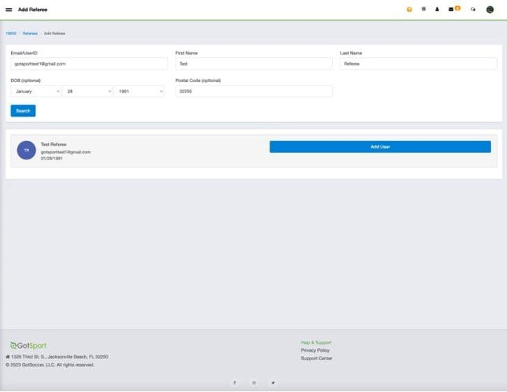Click the GotSport footer logo
This screenshot has width=507, height=392.
click(28, 346)
